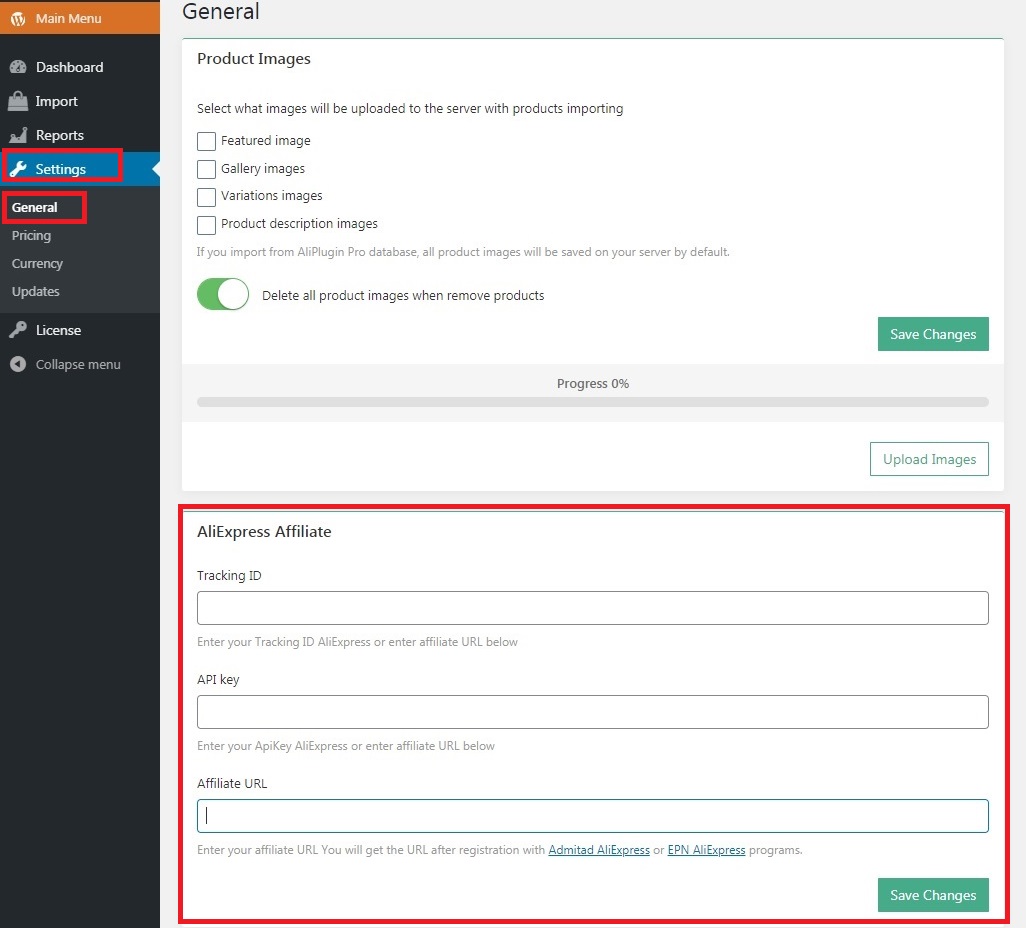
Task: Check the Product description images checkbox
Action: pyautogui.click(x=206, y=225)
